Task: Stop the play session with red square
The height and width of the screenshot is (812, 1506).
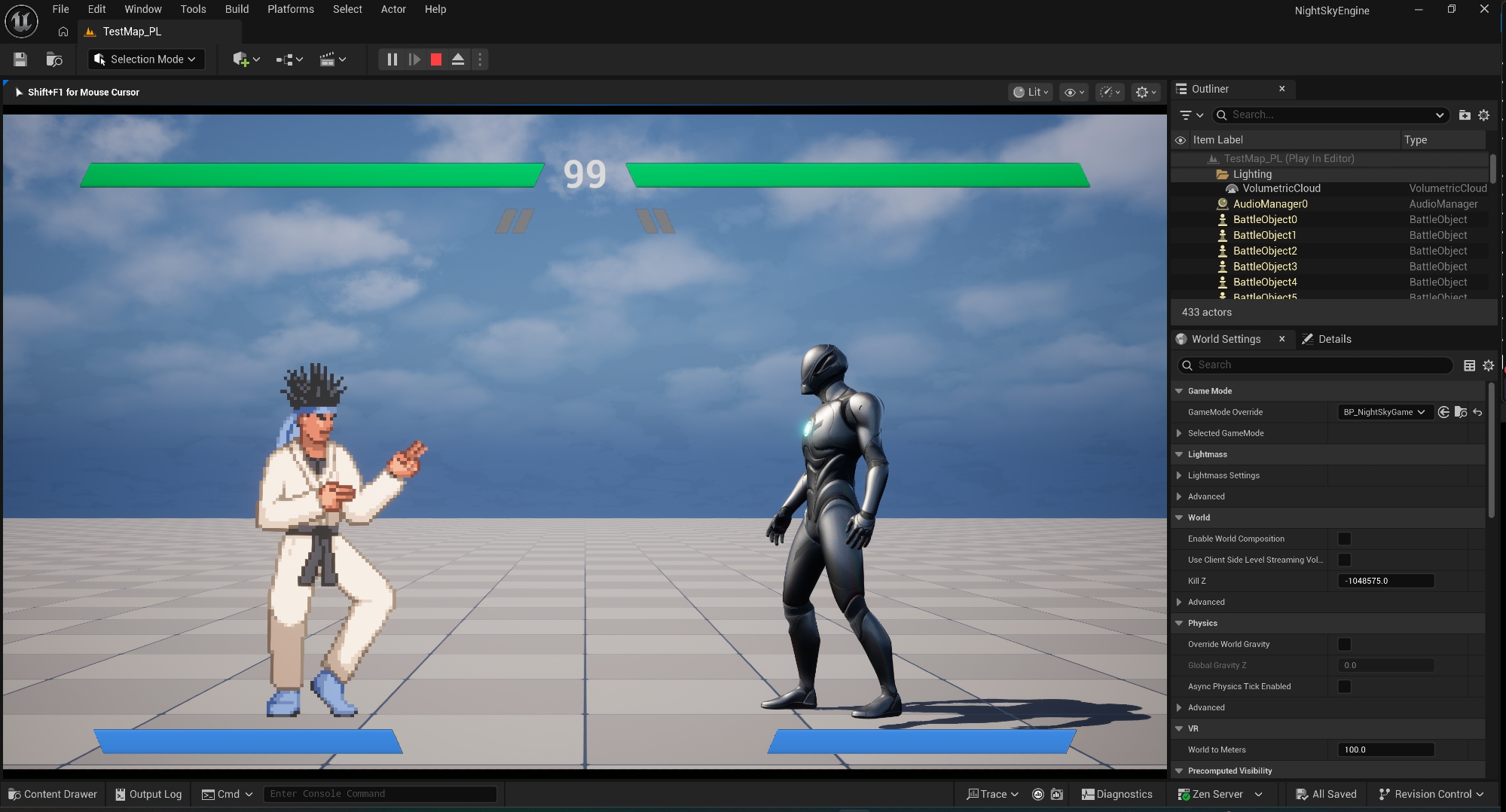Action: (435, 60)
